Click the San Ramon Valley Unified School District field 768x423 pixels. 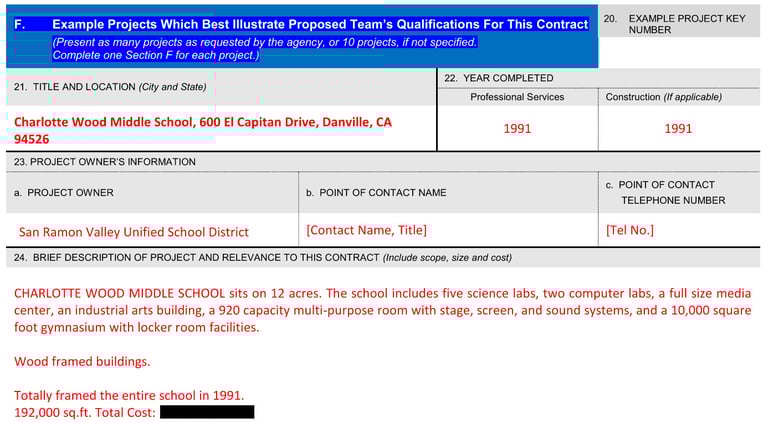134,232
